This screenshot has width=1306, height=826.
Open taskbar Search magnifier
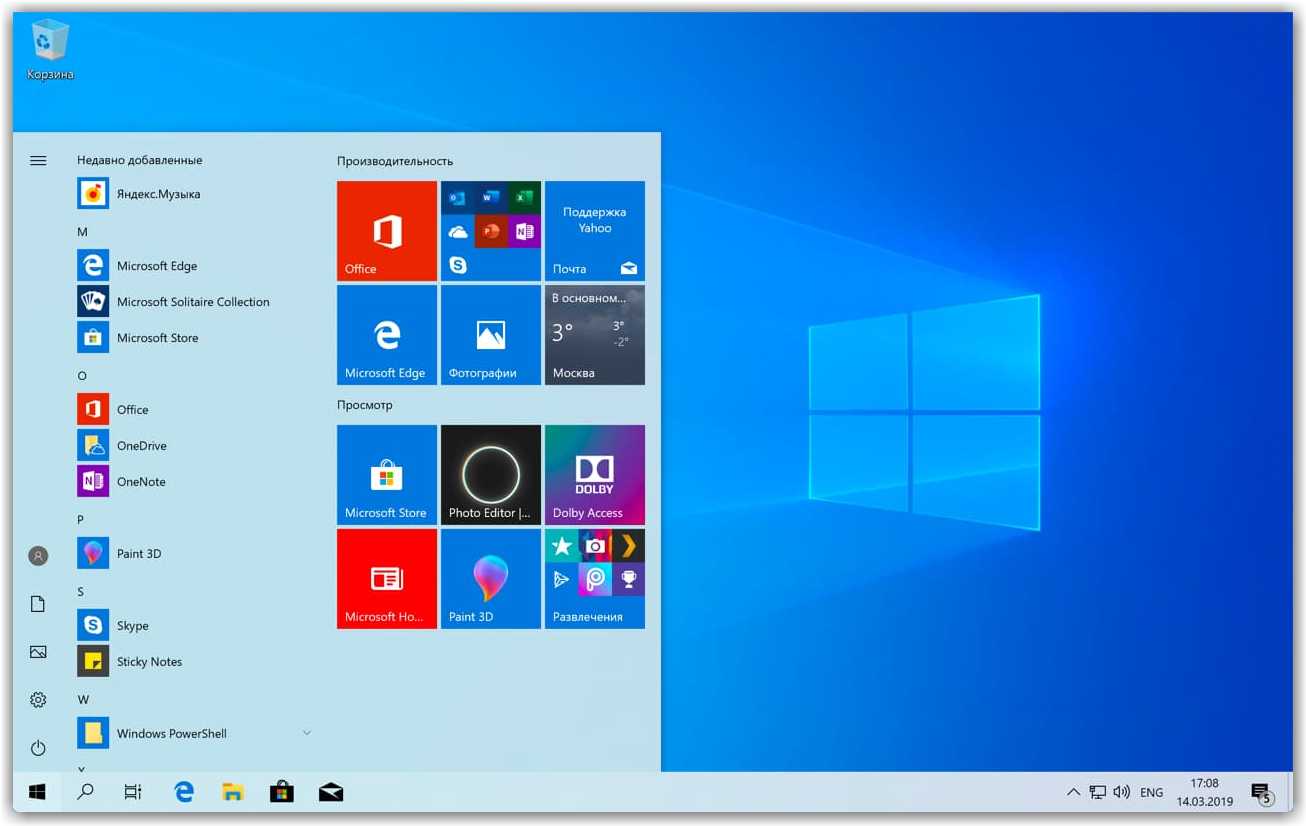pos(86,792)
